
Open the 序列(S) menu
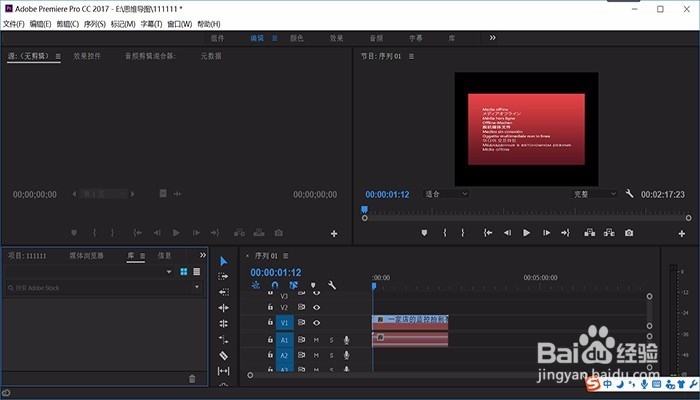(x=95, y=24)
